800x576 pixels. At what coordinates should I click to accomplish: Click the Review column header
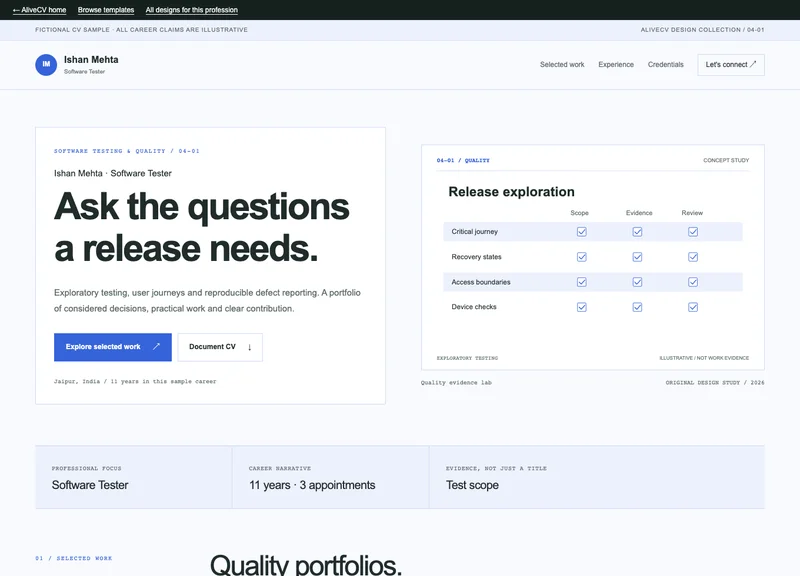point(692,213)
